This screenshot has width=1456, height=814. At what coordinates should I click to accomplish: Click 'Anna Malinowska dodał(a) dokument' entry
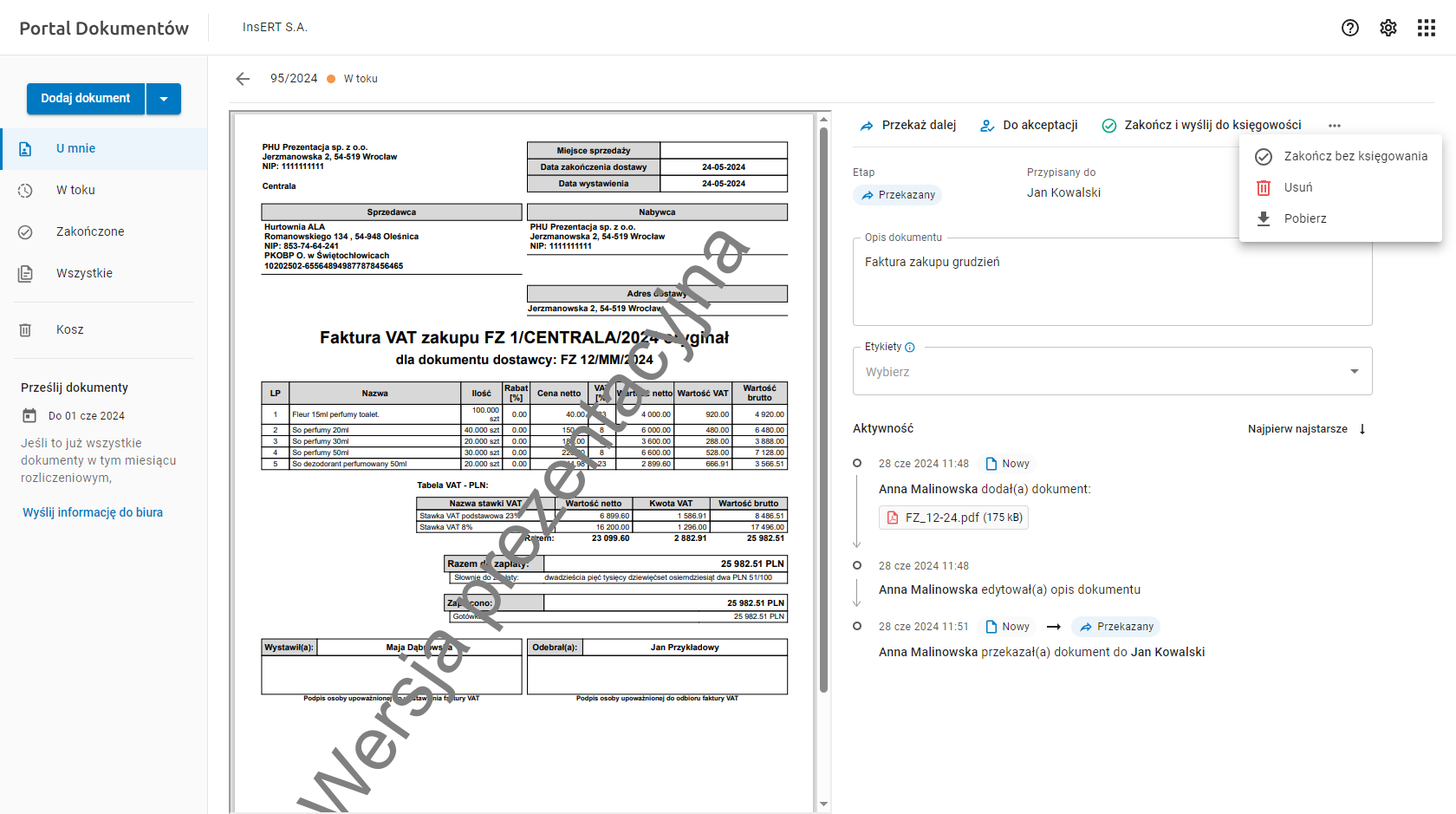[x=985, y=489]
